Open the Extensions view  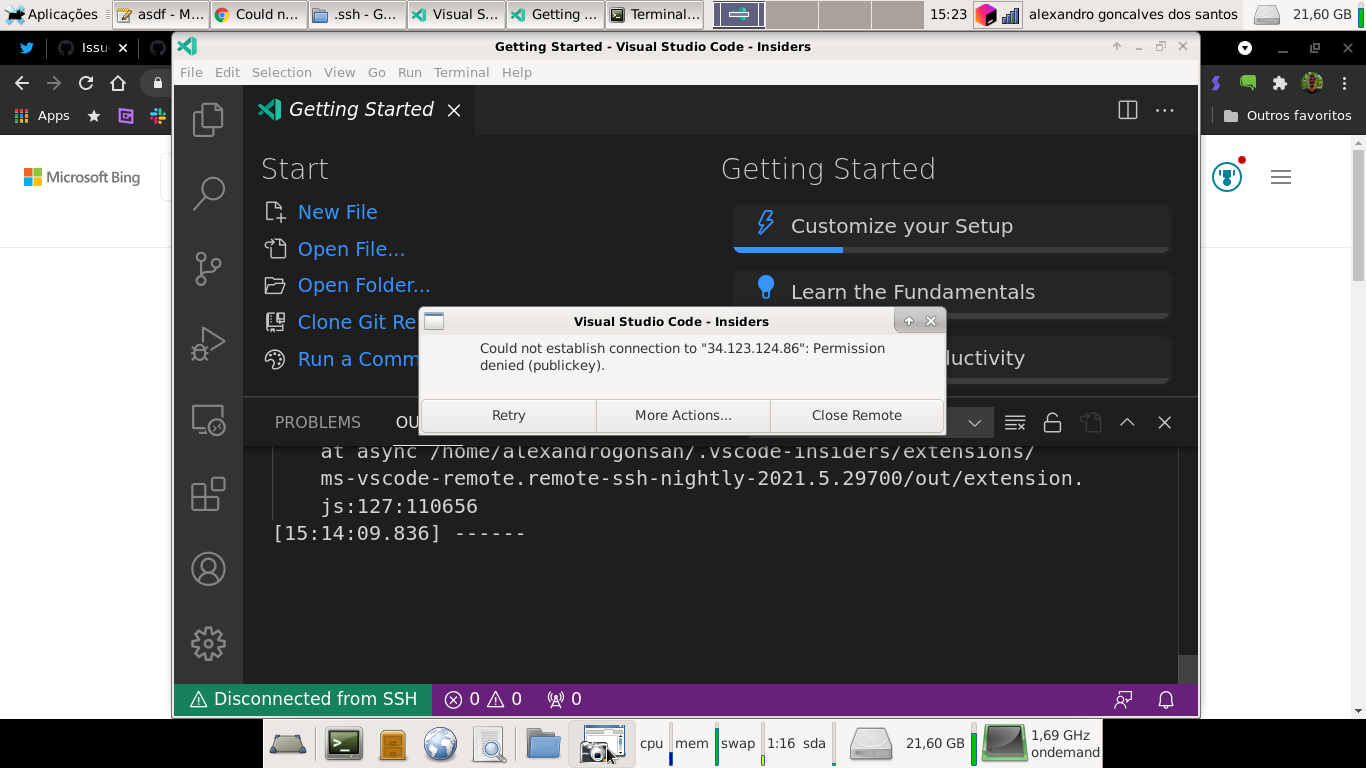(208, 494)
